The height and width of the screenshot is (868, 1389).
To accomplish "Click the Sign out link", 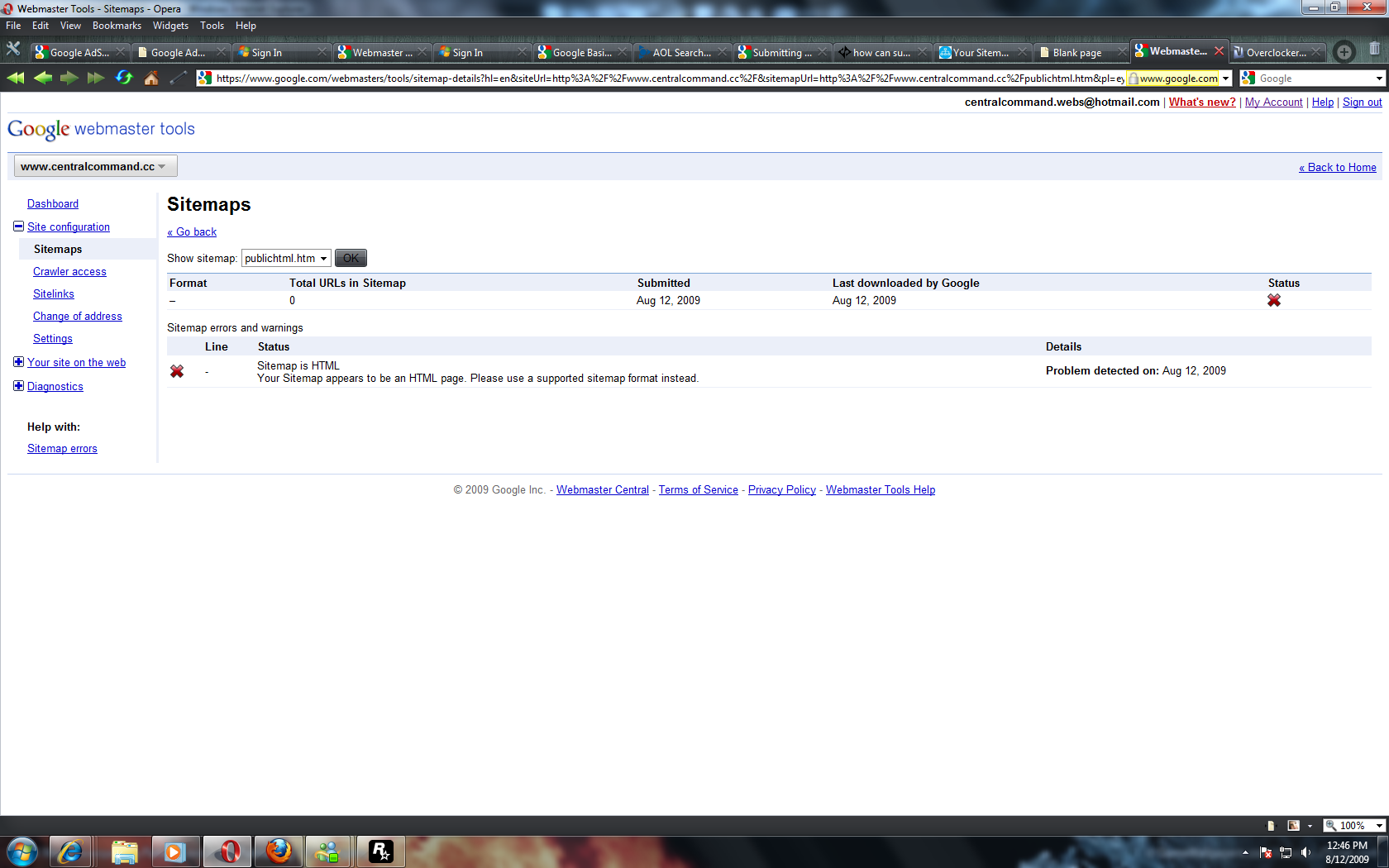I will pos(1363,103).
